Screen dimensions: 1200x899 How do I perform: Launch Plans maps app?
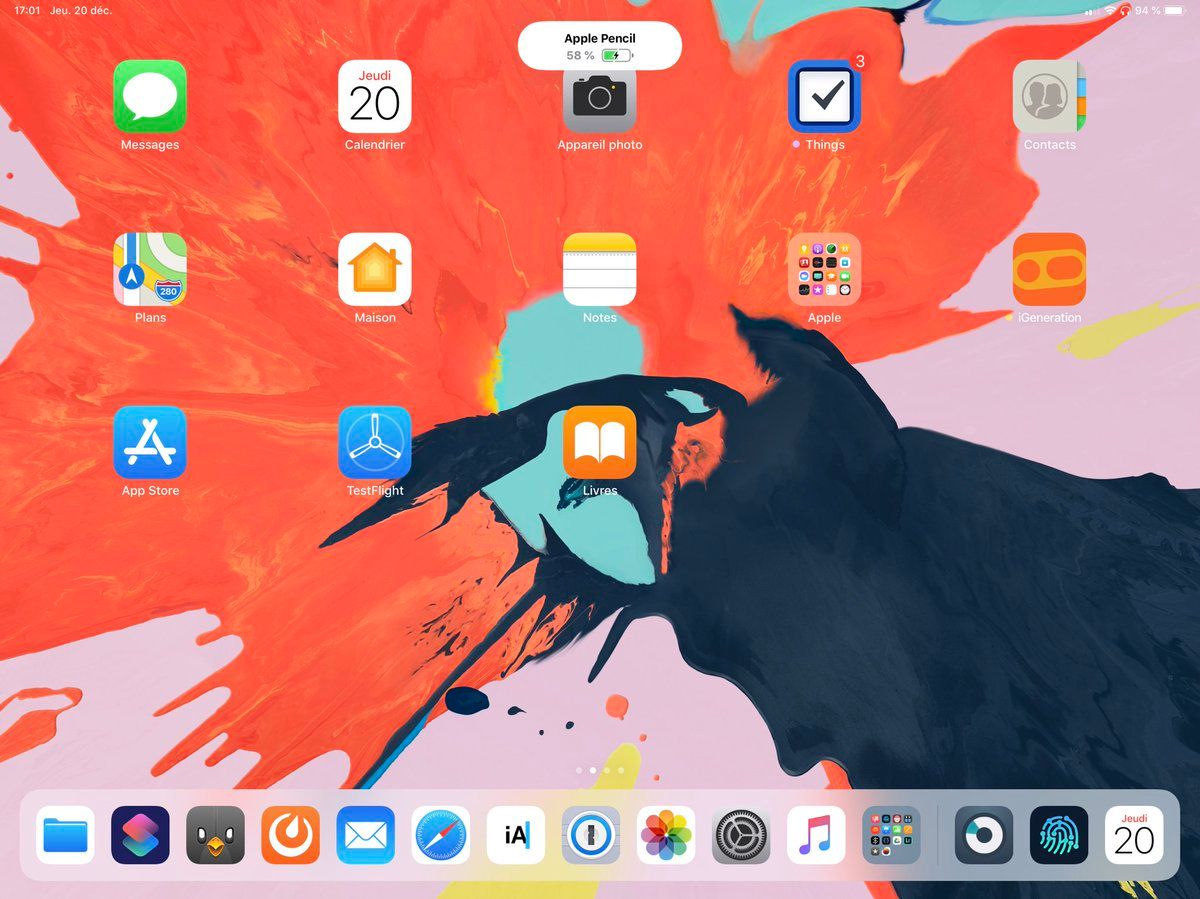coord(150,270)
